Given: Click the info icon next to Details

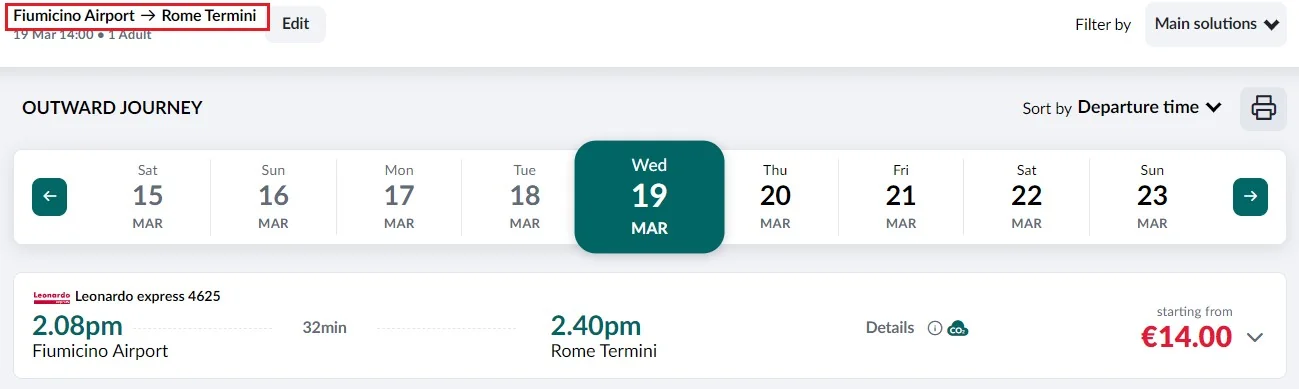Looking at the screenshot, I should pyautogui.click(x=935, y=328).
